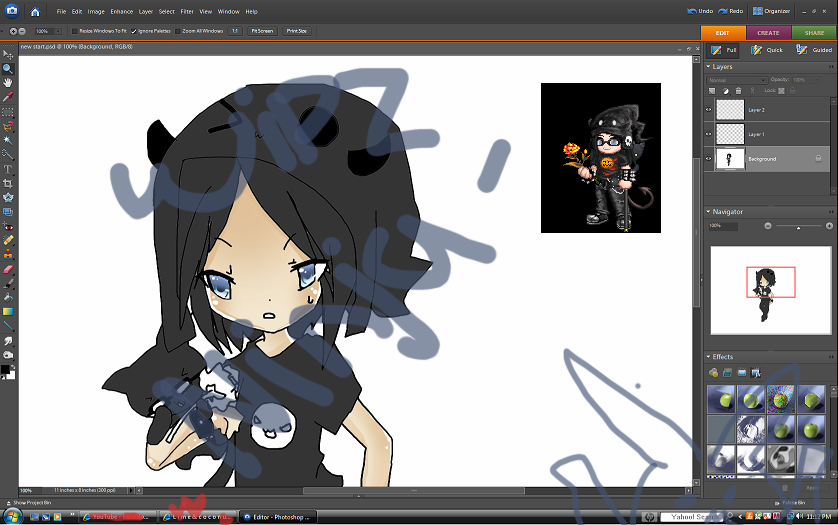Switch to the CREATE tab
Image resolution: width=838 pixels, height=525 pixels.
tap(769, 33)
